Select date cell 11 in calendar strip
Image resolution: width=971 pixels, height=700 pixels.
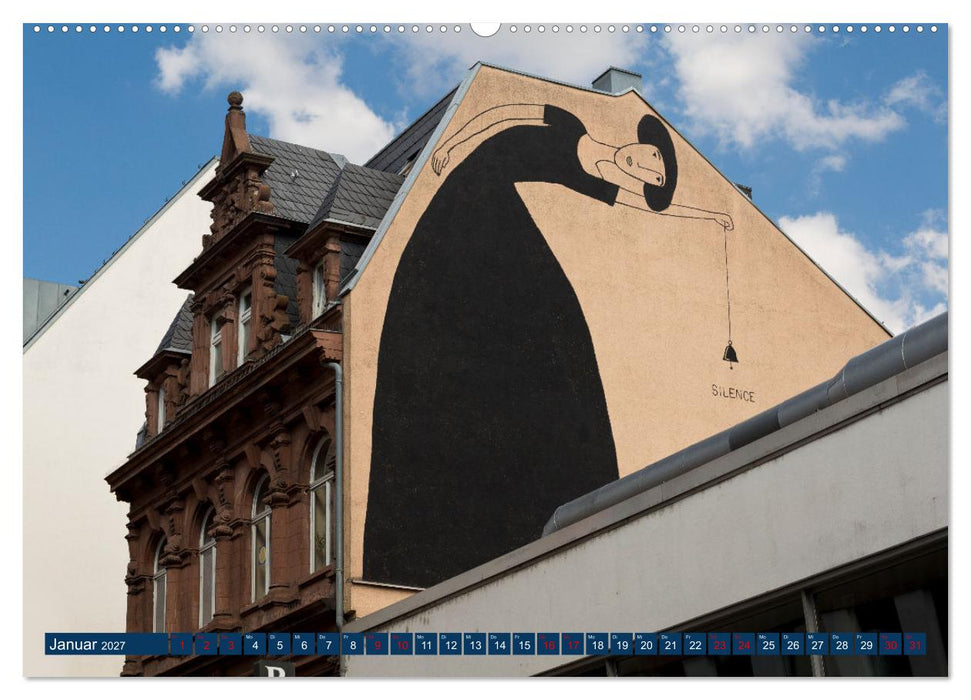pyautogui.click(x=426, y=644)
